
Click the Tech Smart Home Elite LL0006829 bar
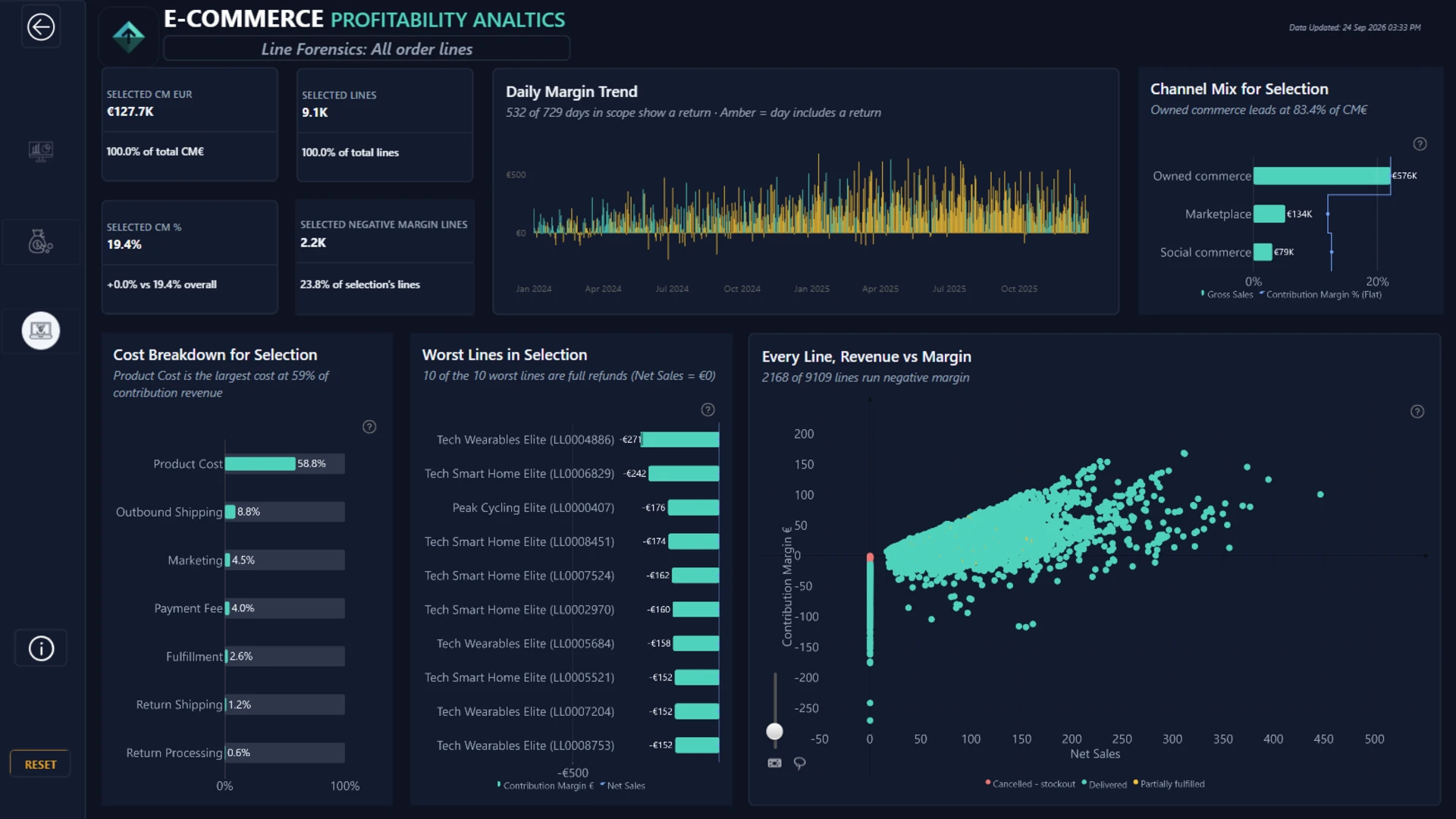click(684, 473)
